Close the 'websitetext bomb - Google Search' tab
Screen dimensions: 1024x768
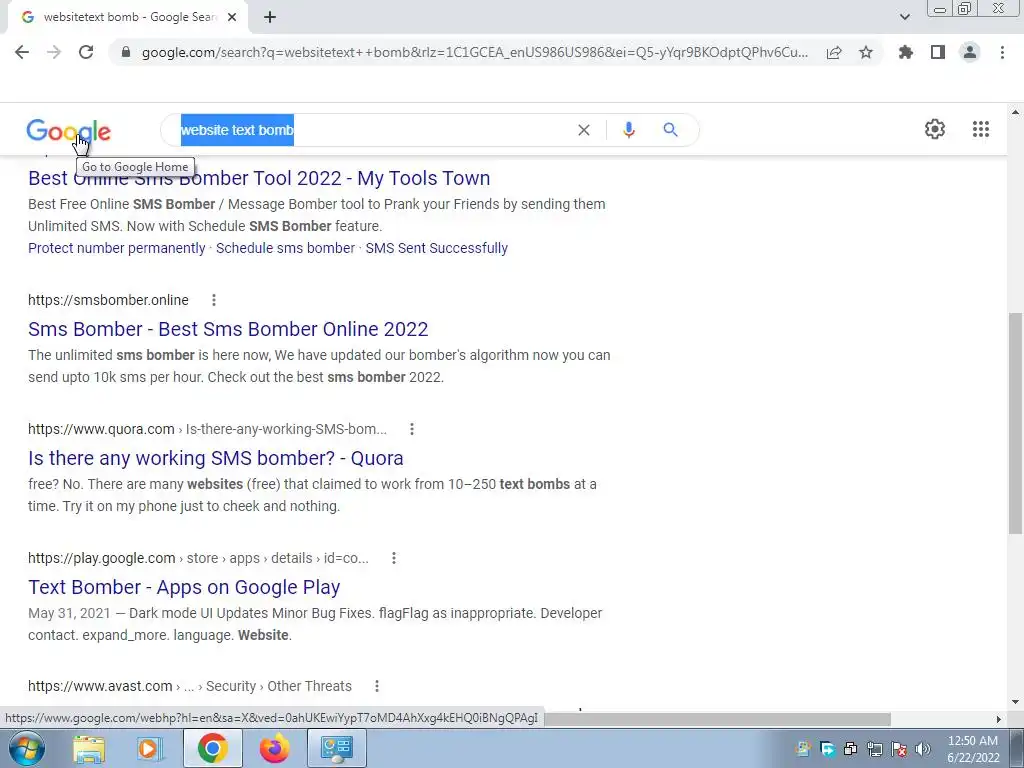(x=232, y=17)
